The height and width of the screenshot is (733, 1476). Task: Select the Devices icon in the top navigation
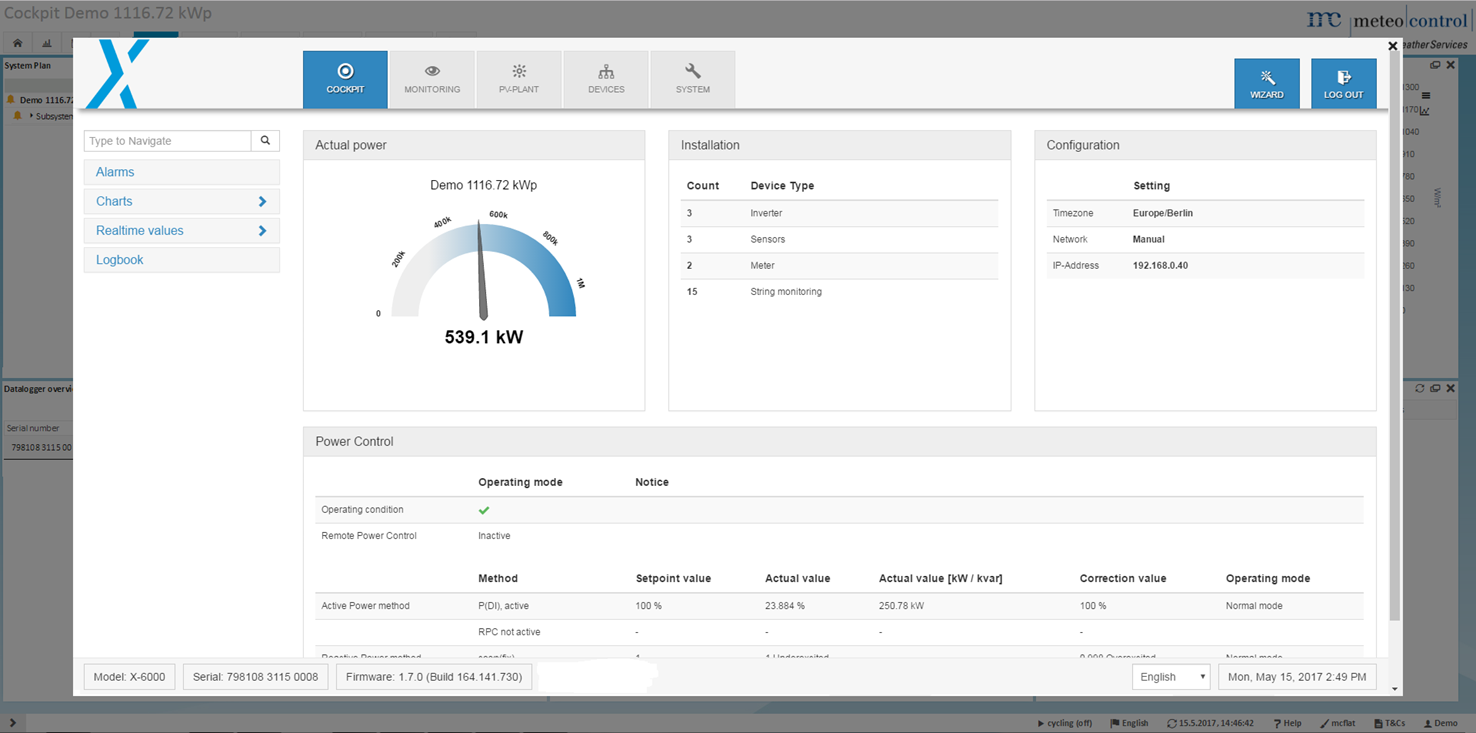tap(605, 79)
